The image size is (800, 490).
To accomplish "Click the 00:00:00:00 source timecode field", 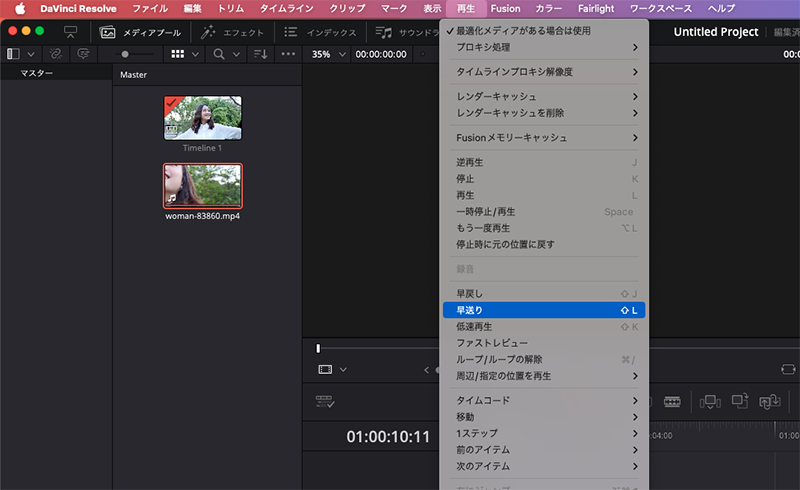I will pos(381,54).
